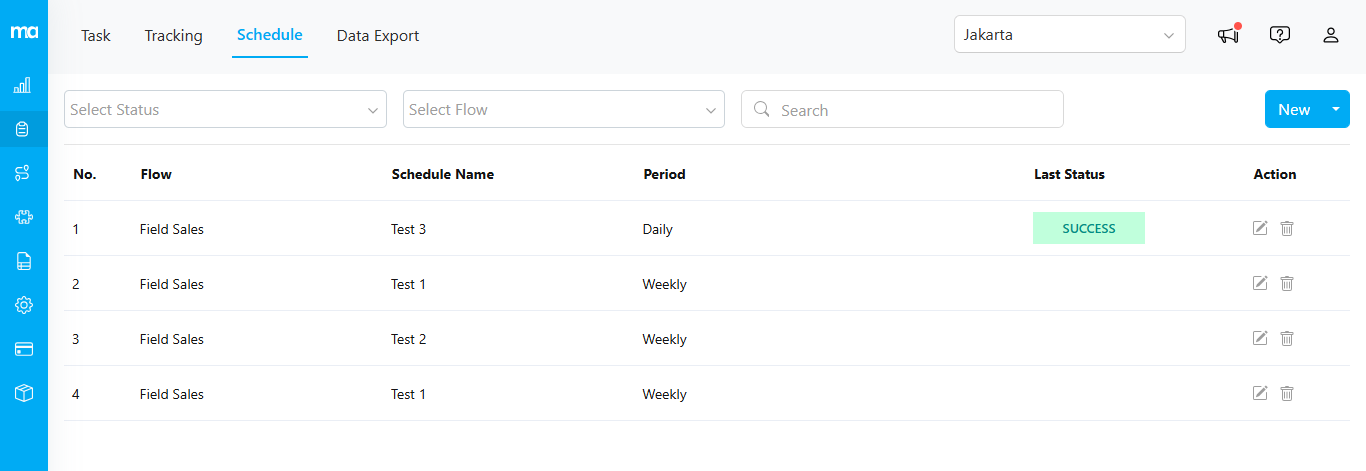This screenshot has height=471, width=1366.
Task: Open the arrow menu beside New
Action: [x=1335, y=109]
